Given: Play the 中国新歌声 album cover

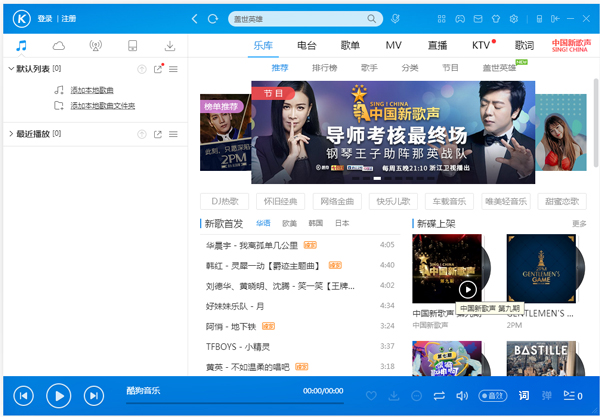Looking at the screenshot, I should click(468, 290).
